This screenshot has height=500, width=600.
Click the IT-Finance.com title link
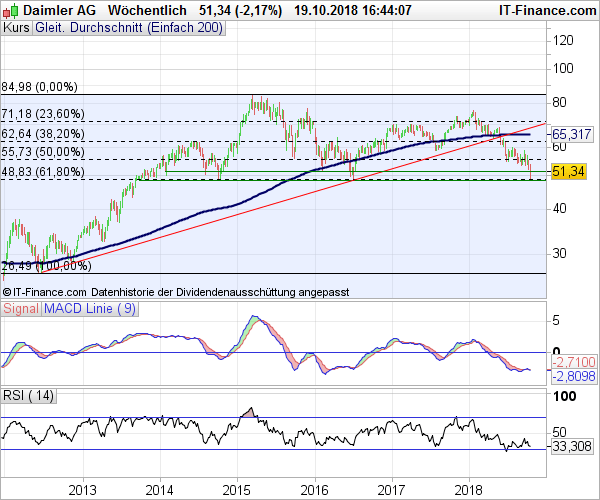click(x=548, y=10)
